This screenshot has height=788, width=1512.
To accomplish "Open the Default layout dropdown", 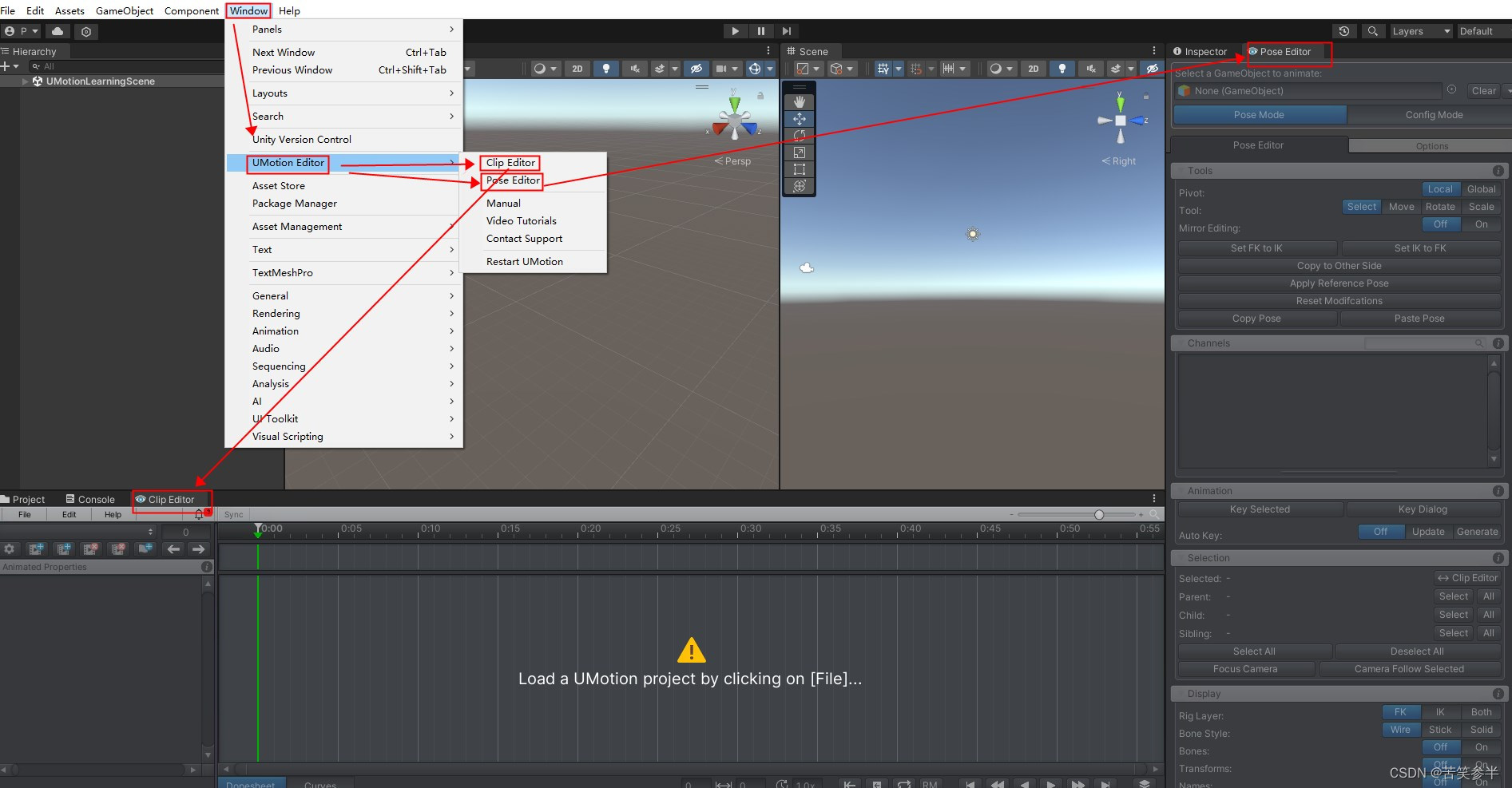I will (x=1484, y=31).
